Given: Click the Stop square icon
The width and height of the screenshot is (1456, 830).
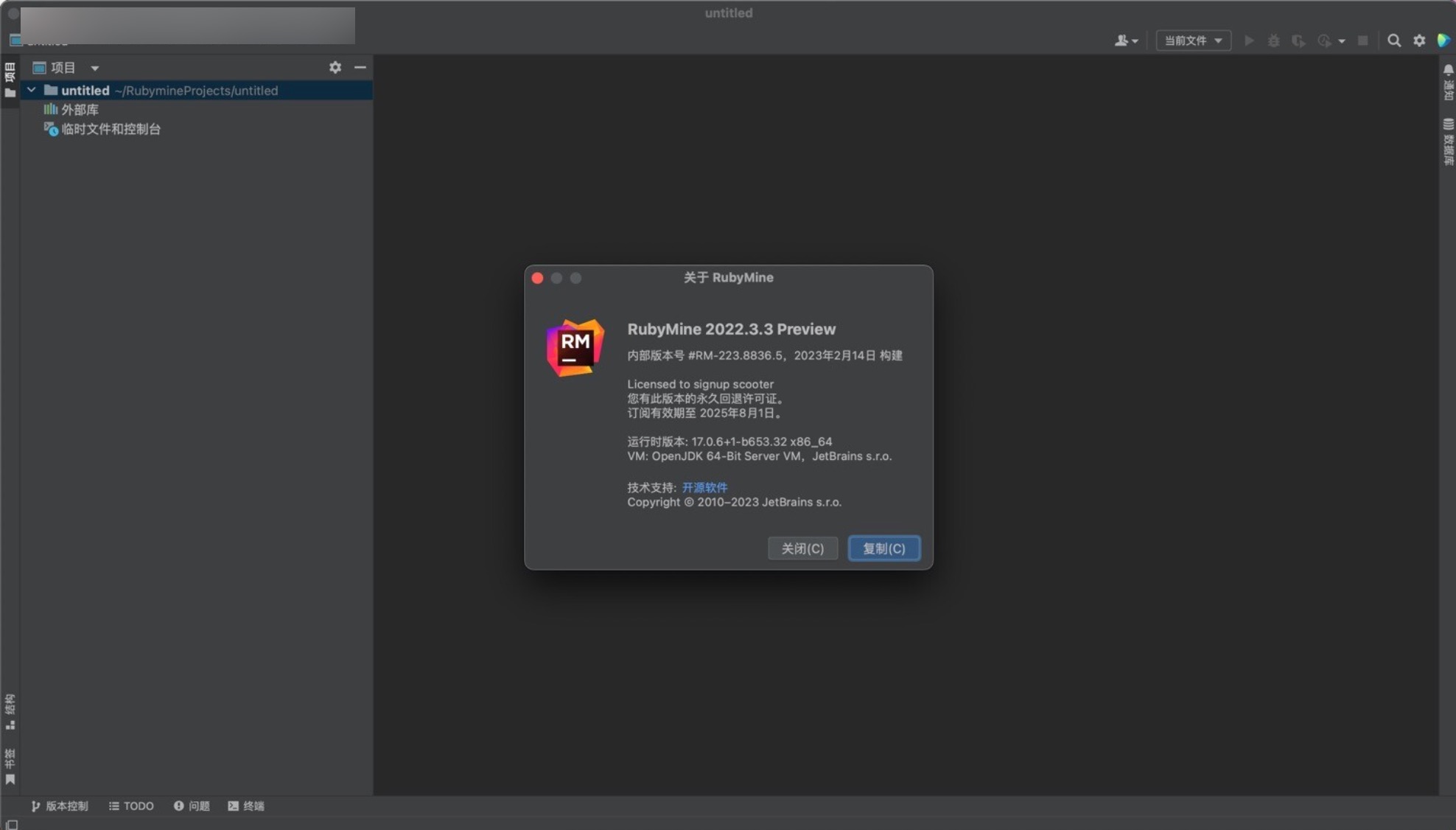Looking at the screenshot, I should [1363, 41].
